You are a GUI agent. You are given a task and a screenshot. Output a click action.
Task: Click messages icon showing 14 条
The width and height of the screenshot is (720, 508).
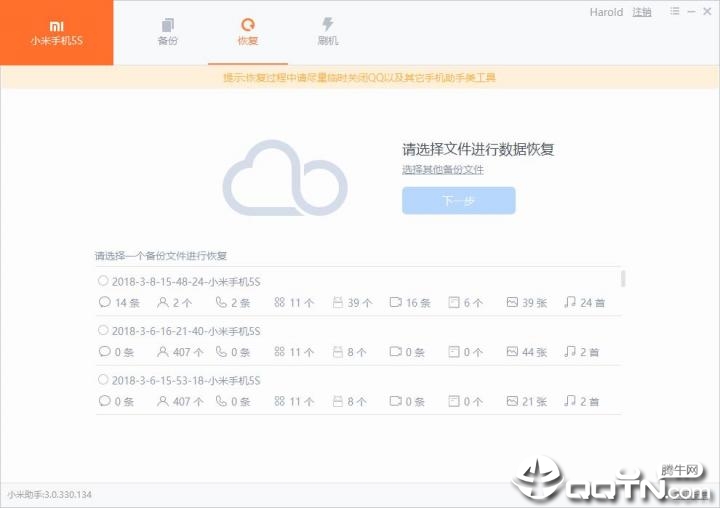point(105,302)
